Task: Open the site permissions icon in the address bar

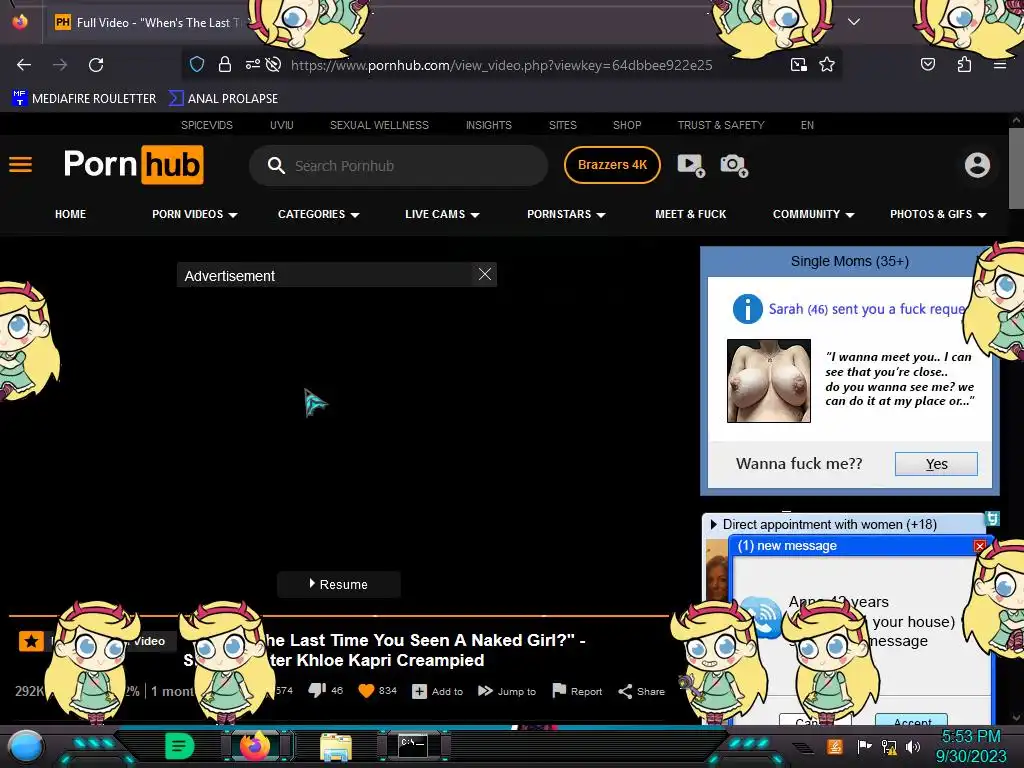Action: [252, 64]
